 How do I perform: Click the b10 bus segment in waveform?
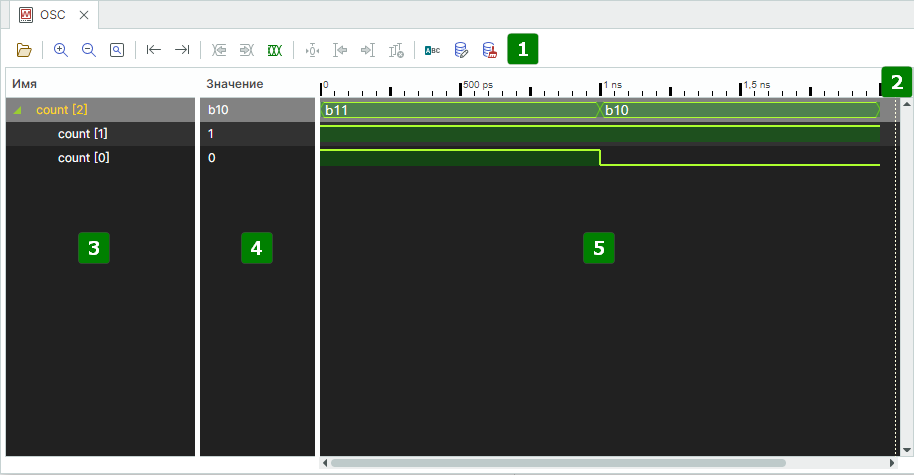coord(740,110)
